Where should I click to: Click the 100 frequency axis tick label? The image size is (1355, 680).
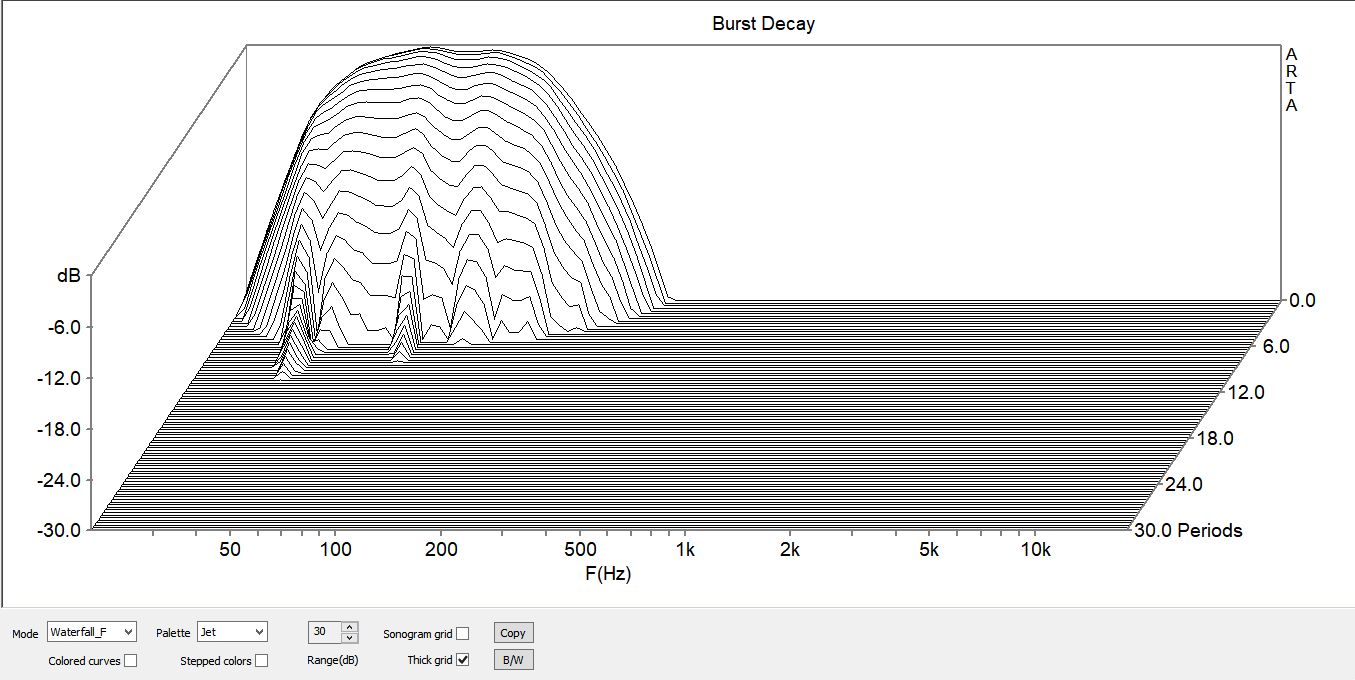(335, 550)
